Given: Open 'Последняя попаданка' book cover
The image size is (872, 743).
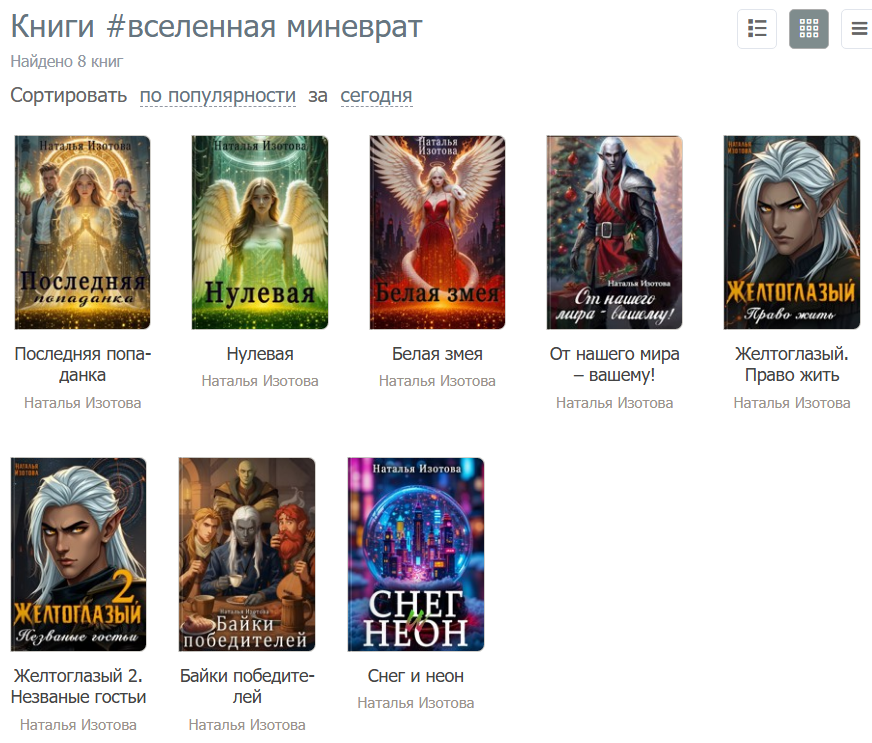Looking at the screenshot, I should pos(82,232).
